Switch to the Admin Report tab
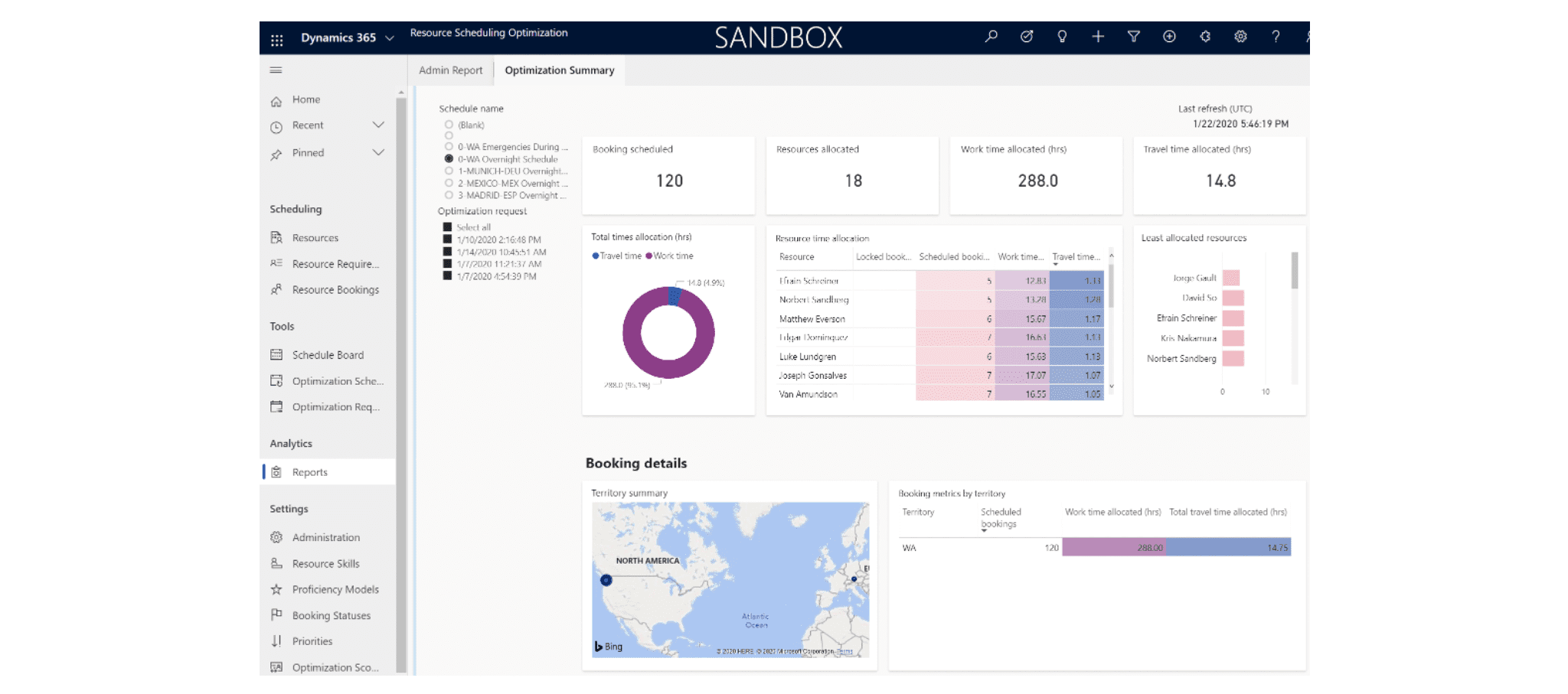This screenshot has height=694, width=1568. click(451, 70)
